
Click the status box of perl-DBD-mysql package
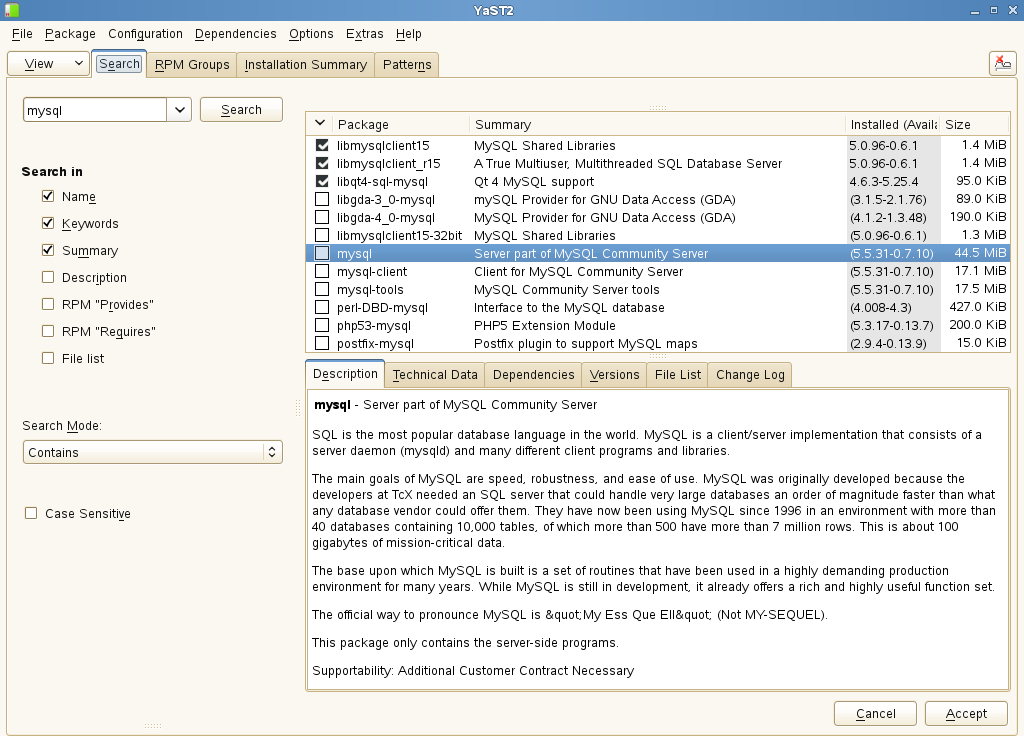pyautogui.click(x=322, y=308)
